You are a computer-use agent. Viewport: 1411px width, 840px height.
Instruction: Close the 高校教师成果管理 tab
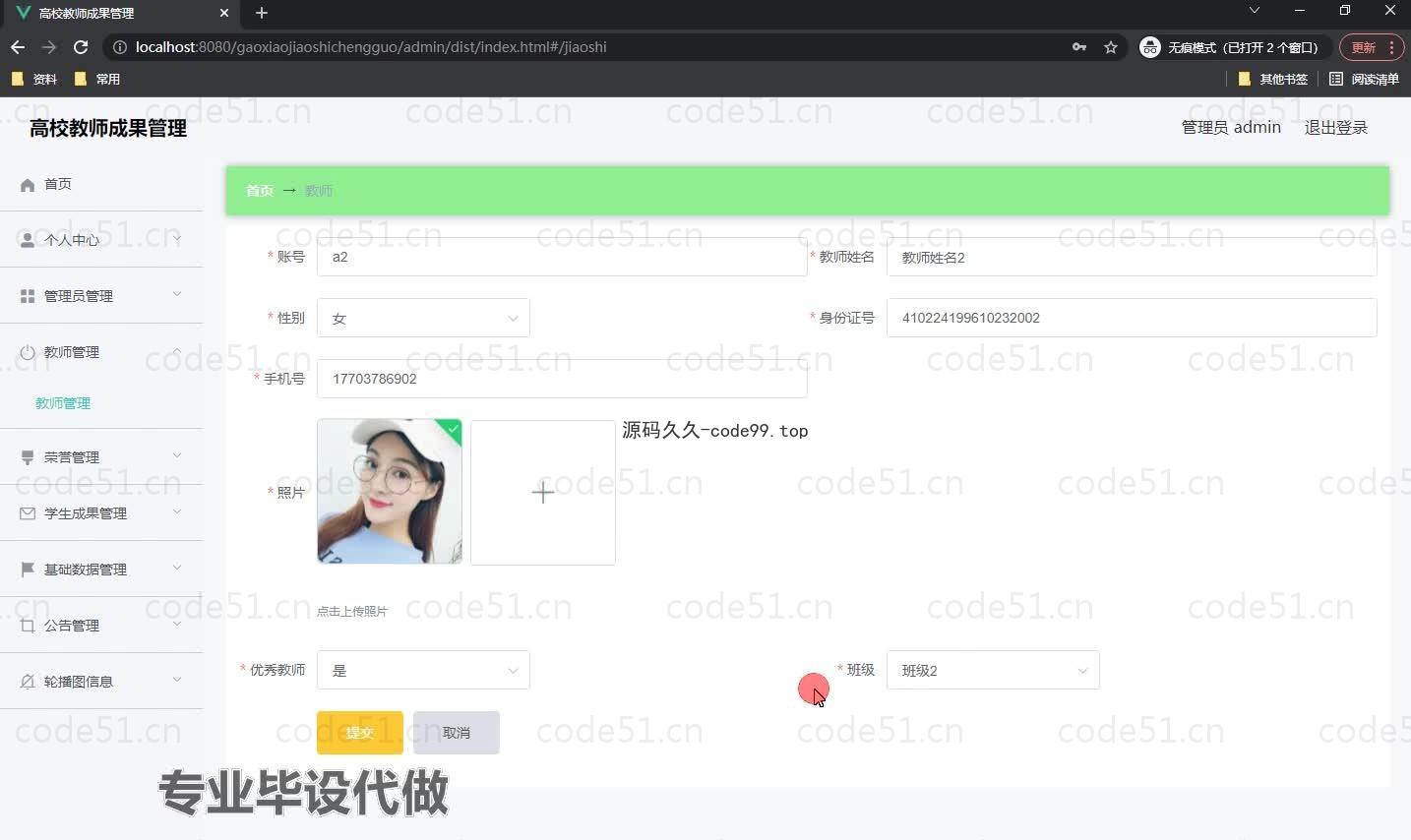pyautogui.click(x=224, y=13)
